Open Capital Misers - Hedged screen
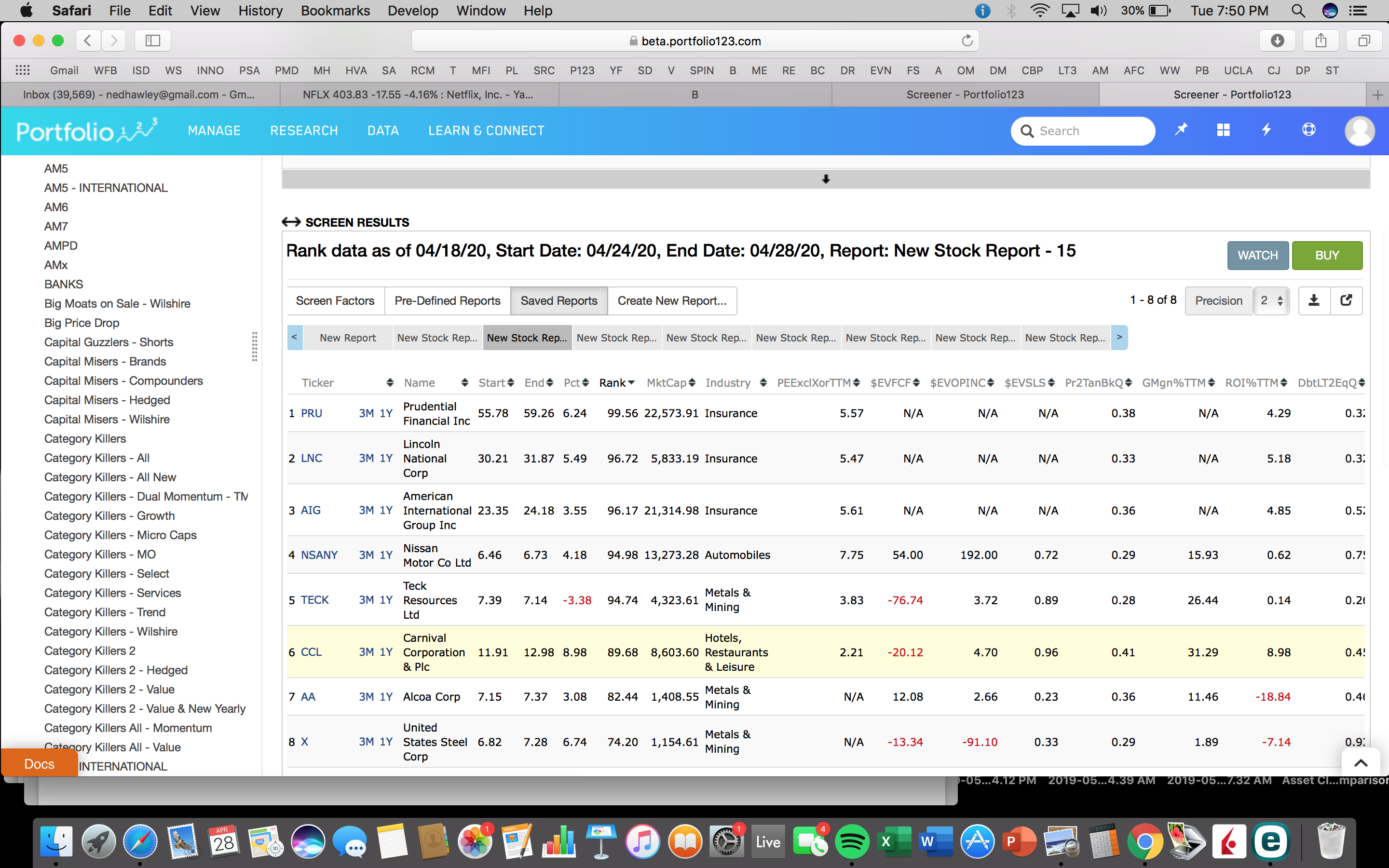The width and height of the screenshot is (1389, 868). [x=107, y=400]
